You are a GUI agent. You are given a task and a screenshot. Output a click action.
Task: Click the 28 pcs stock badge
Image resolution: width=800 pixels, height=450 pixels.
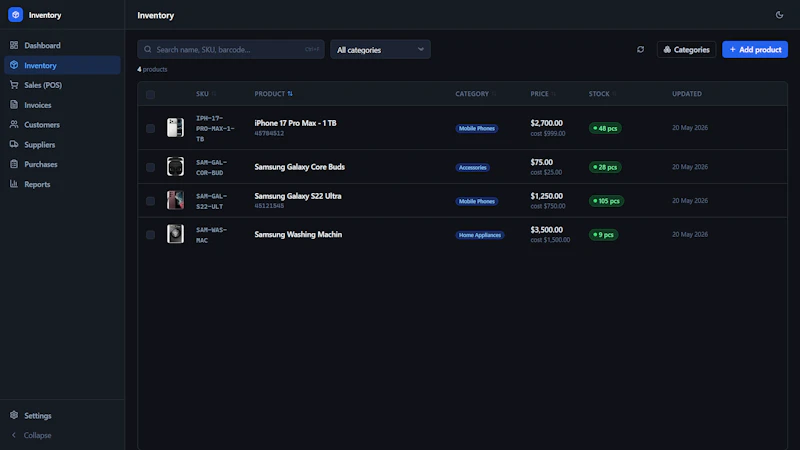click(605, 167)
